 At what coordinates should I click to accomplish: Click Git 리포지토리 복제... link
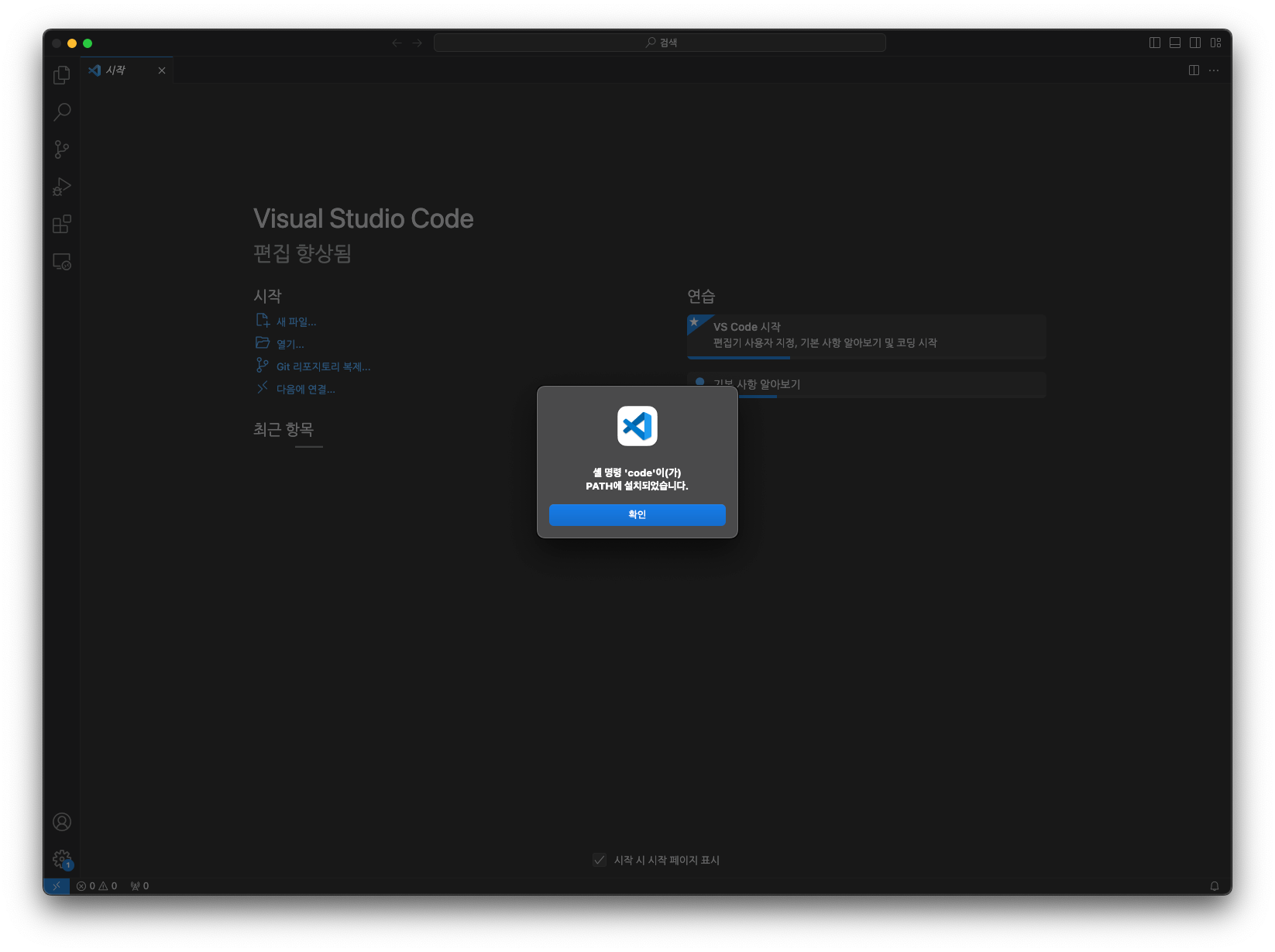pos(323,366)
